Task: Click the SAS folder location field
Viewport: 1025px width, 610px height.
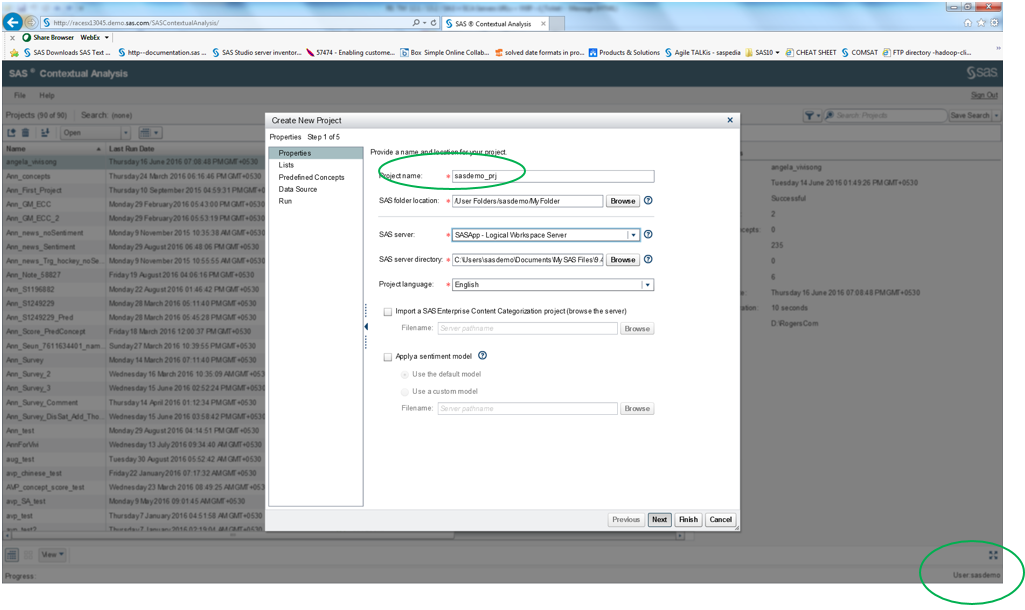Action: point(528,201)
